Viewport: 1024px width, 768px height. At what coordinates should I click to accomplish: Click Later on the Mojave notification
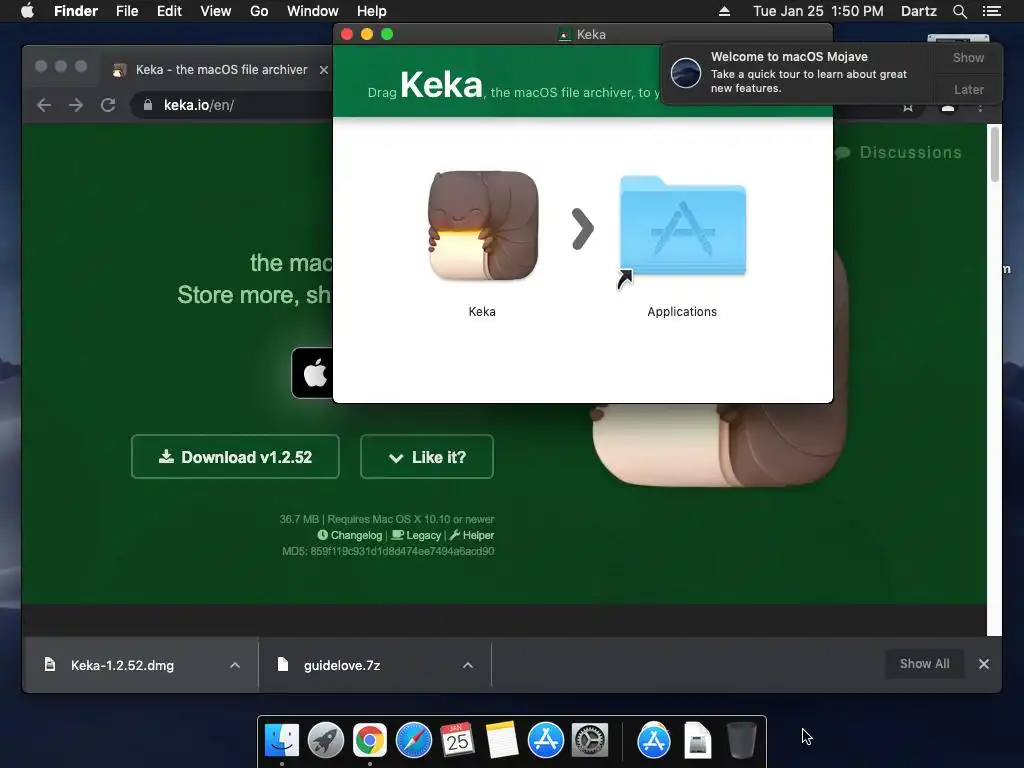click(x=968, y=89)
